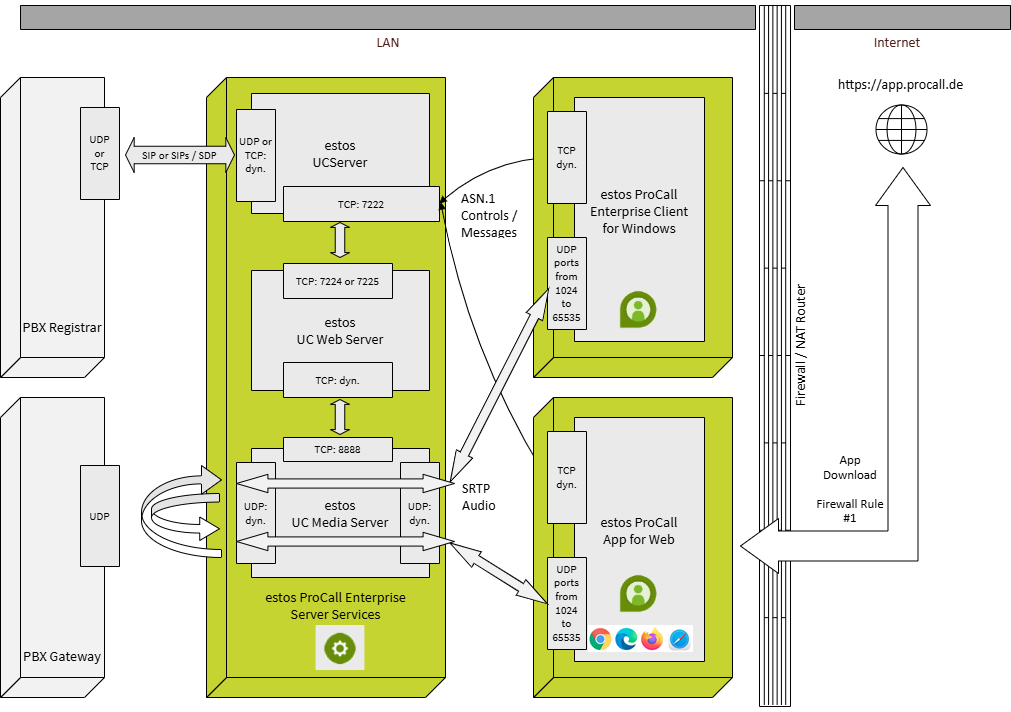This screenshot has height=712, width=1011.
Task: Click ProCall logo in Enterprise Client box
Action: coord(637,309)
